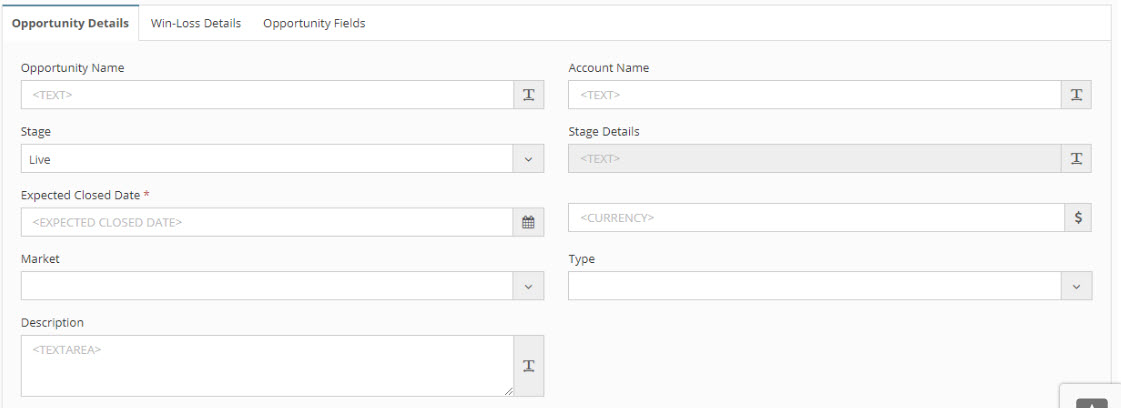
Task: Click the text icon beside Opportunity Name
Action: [528, 94]
